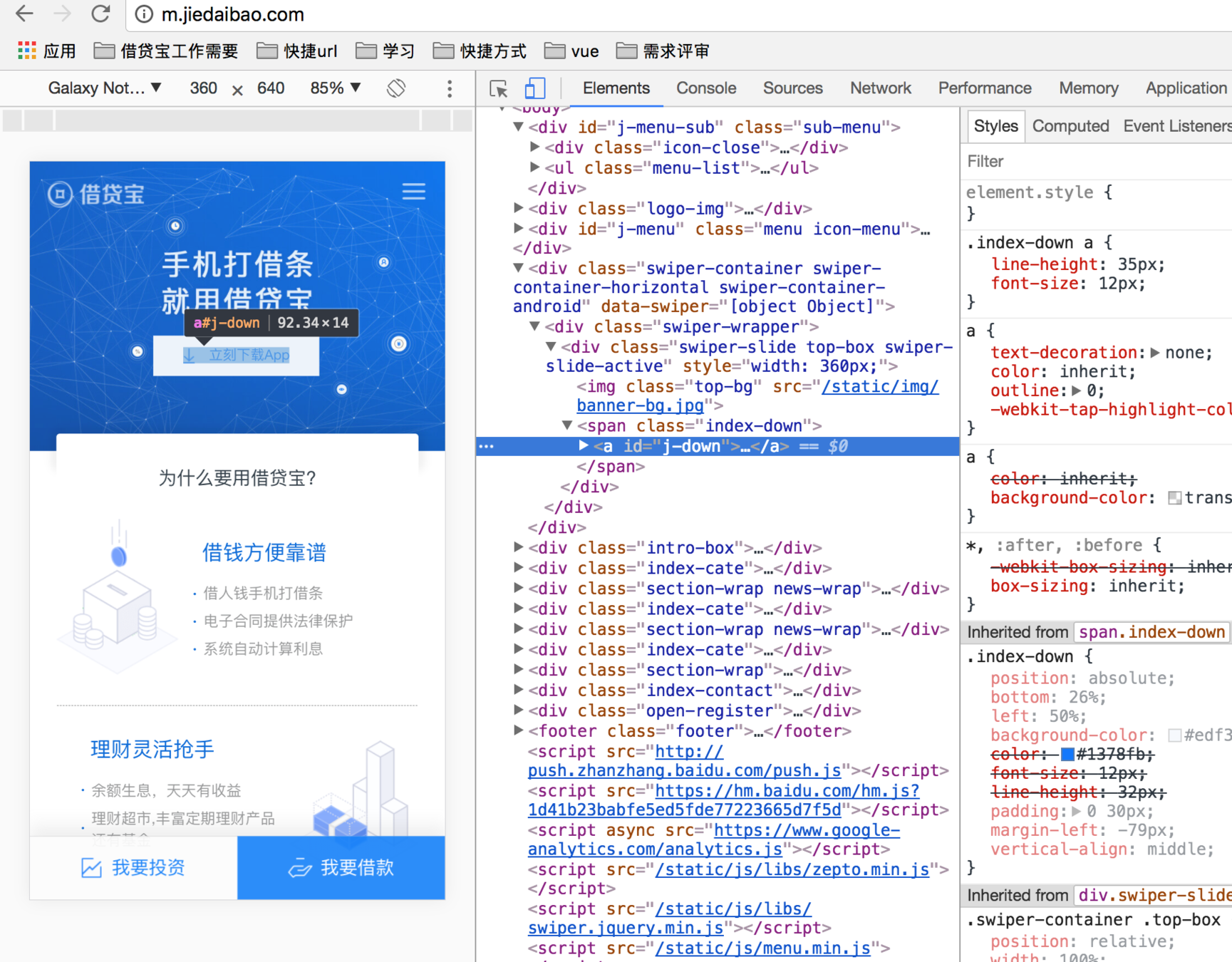Collapse the swiper-wrapper div node
Screen dimensions: 1232x962
tap(534, 326)
